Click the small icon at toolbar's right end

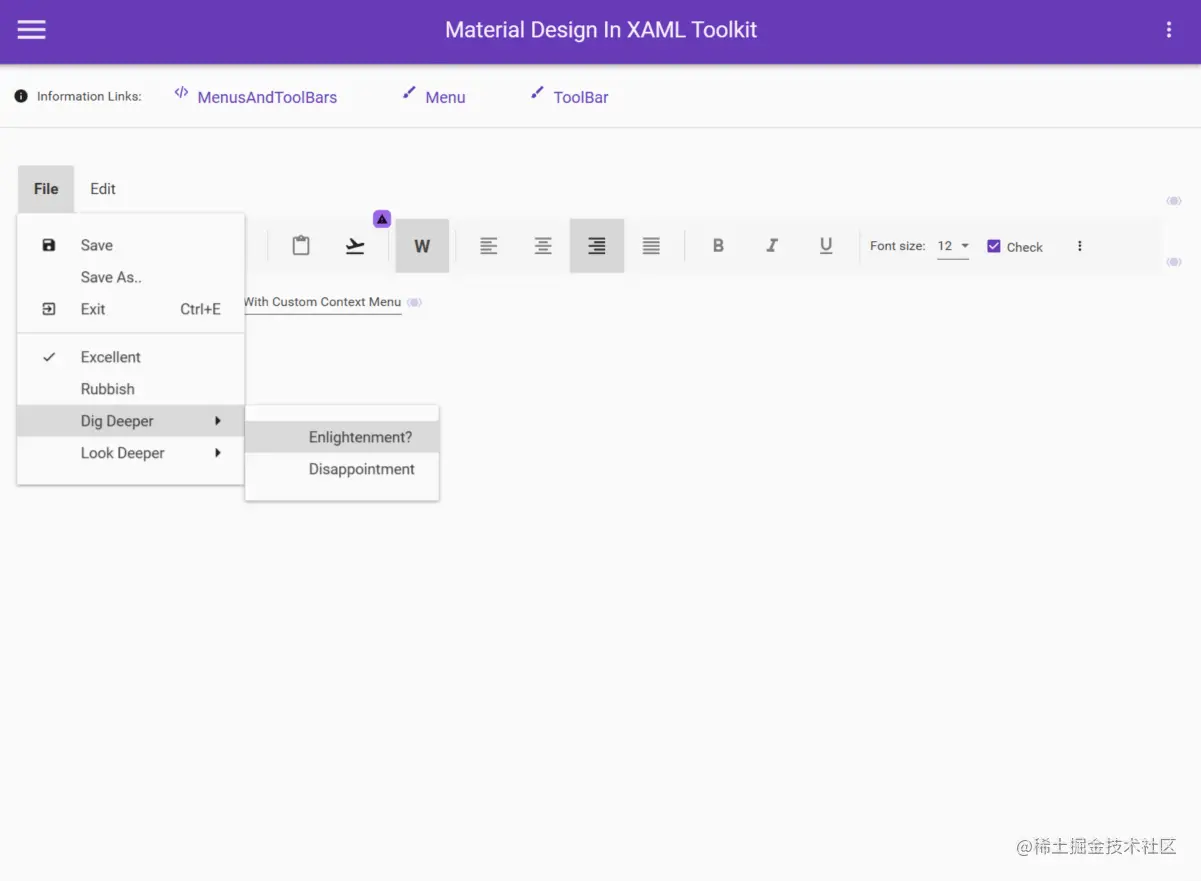[x=1174, y=262]
